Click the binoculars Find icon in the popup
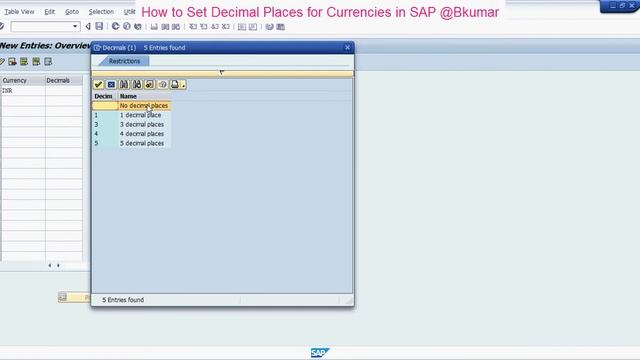 (124, 84)
